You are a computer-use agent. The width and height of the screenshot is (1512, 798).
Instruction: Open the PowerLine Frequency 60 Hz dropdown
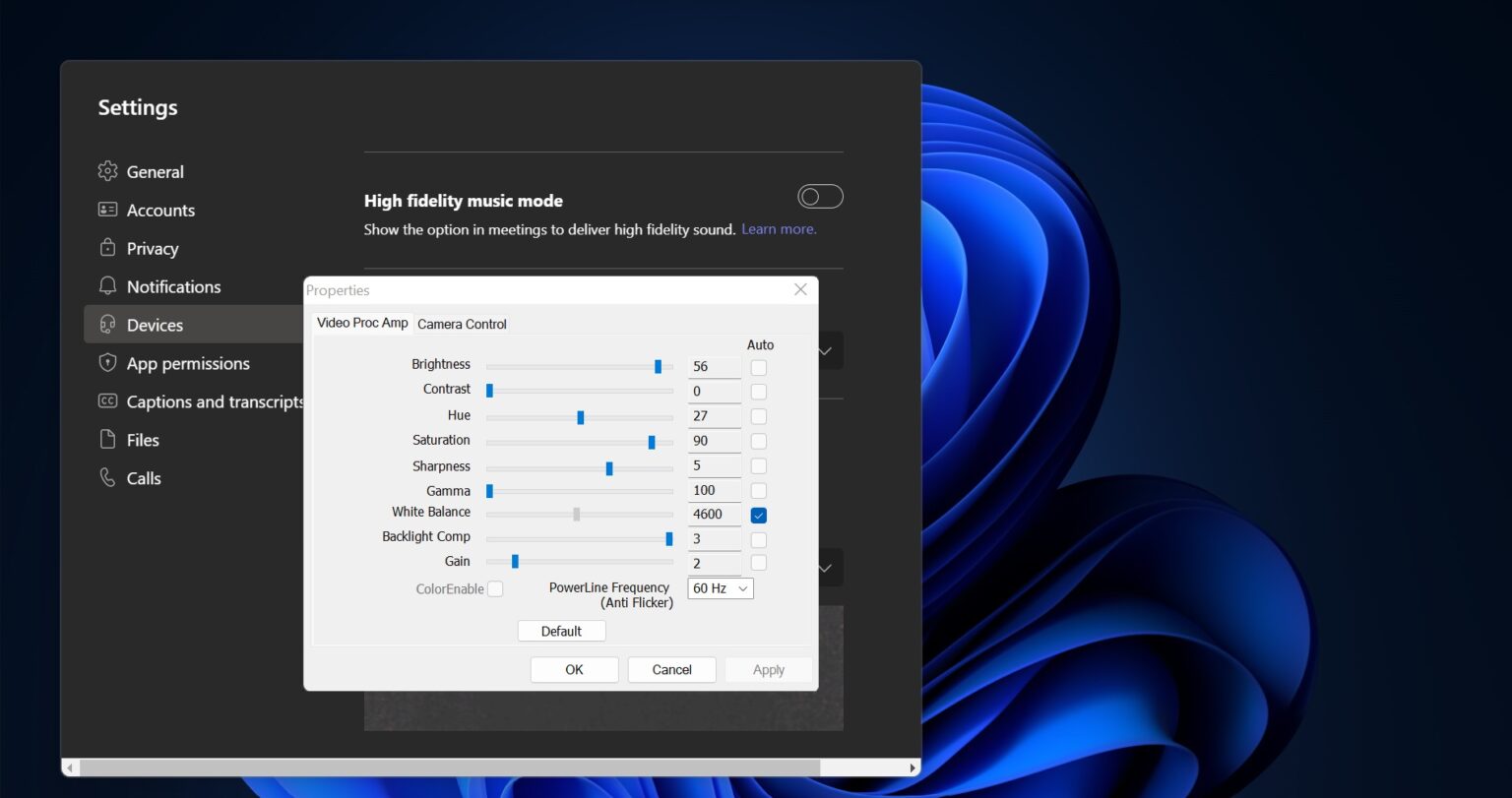(720, 588)
